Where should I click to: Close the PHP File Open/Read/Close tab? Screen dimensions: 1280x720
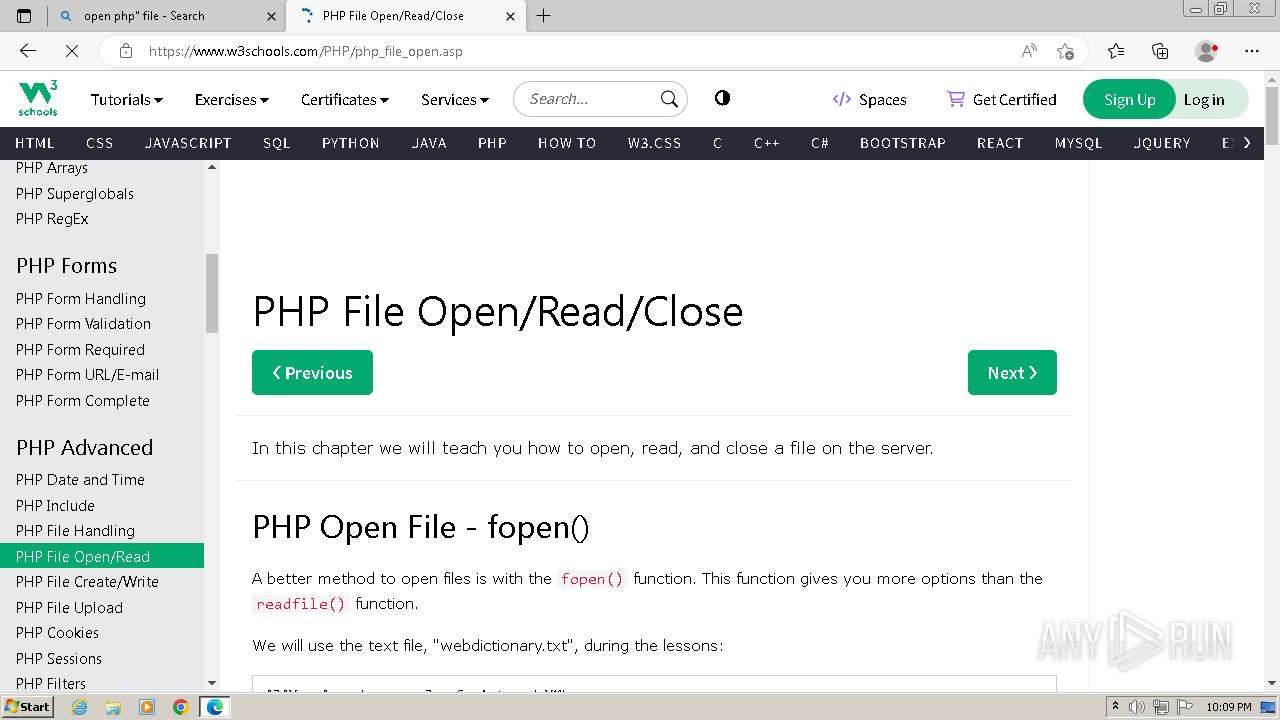[x=510, y=16]
